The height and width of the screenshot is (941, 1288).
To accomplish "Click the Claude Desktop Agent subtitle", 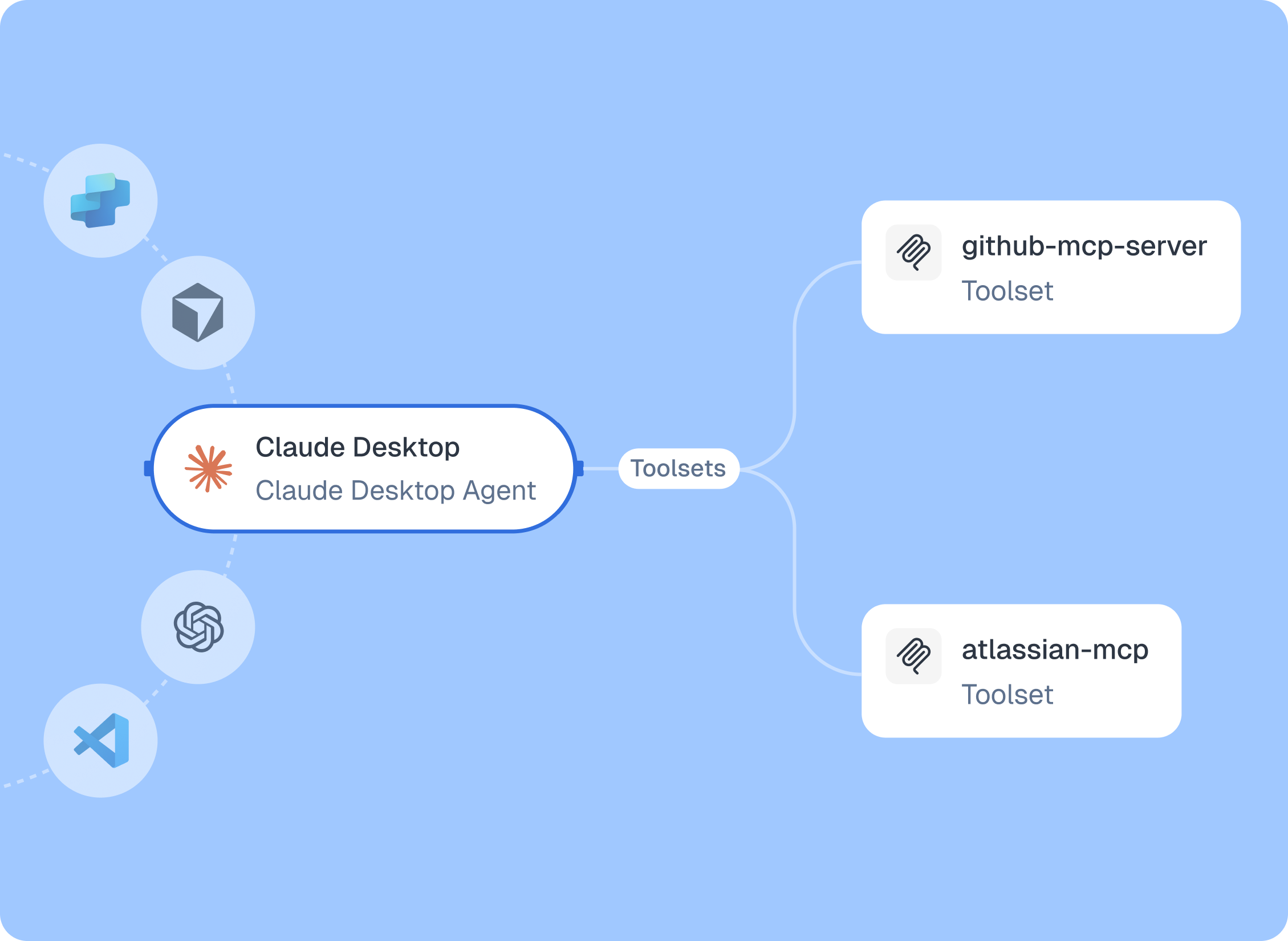I will [396, 490].
